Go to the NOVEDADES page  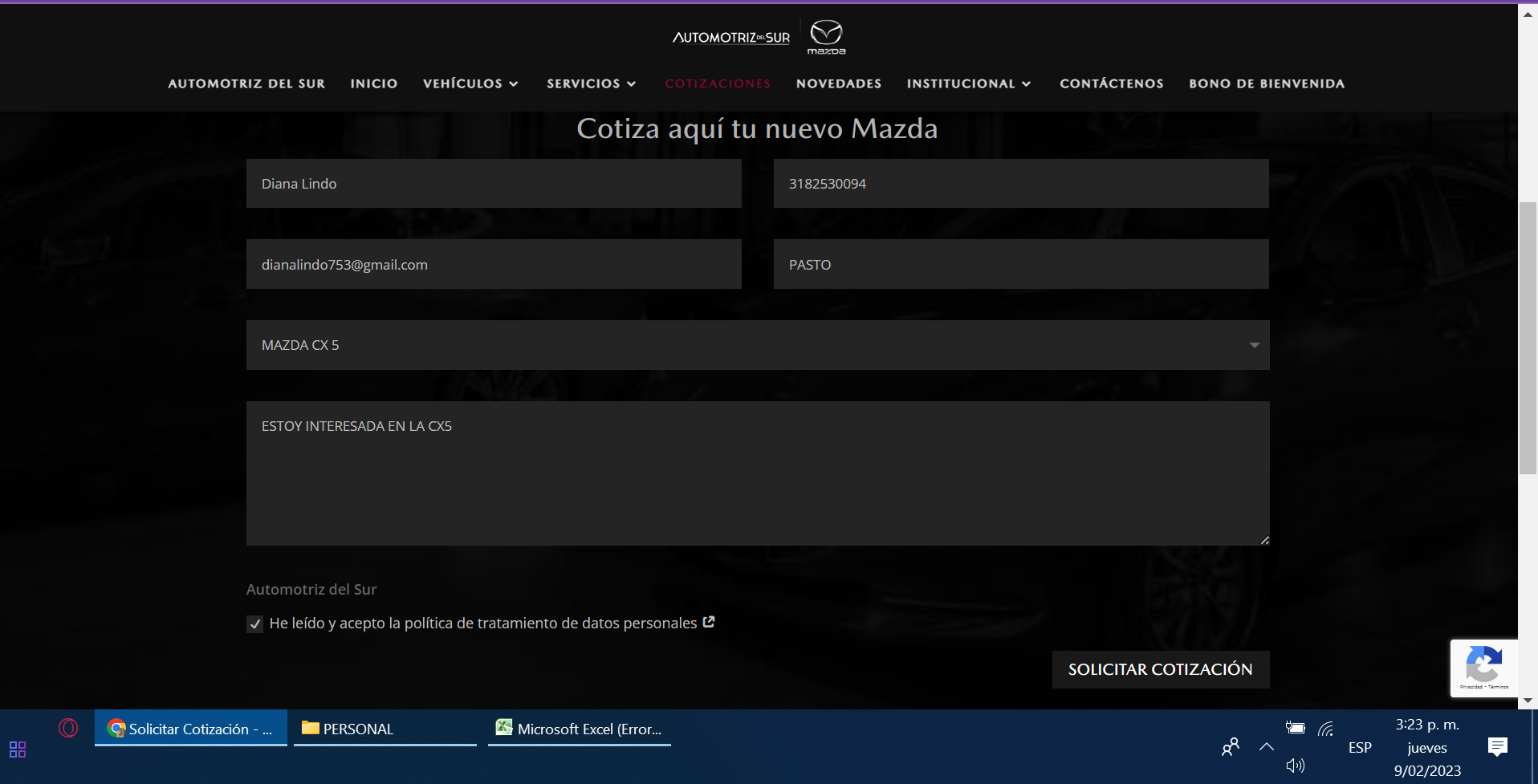click(838, 83)
